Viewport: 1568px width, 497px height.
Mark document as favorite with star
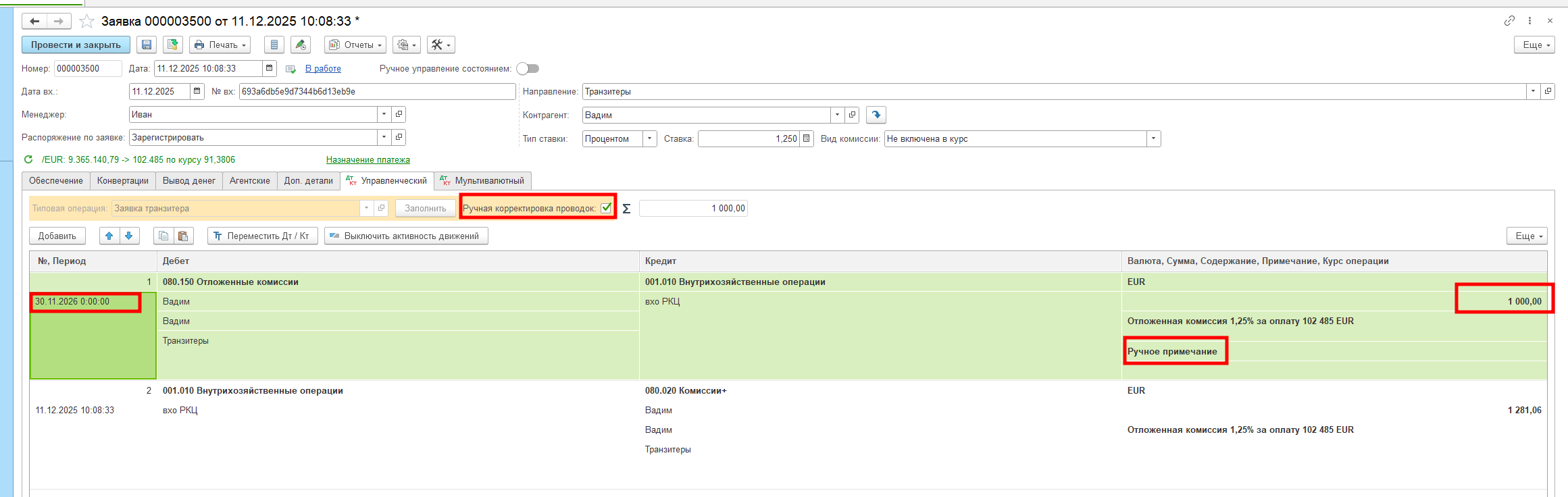[x=86, y=22]
